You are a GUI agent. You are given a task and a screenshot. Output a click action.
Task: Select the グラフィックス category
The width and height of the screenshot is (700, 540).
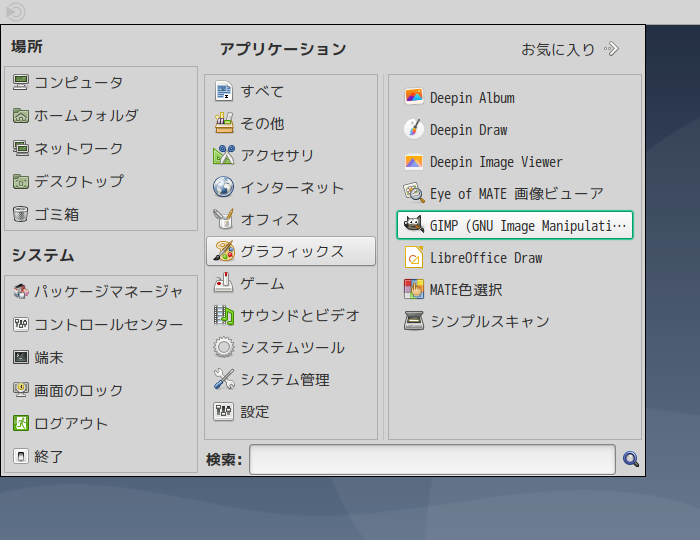[291, 251]
